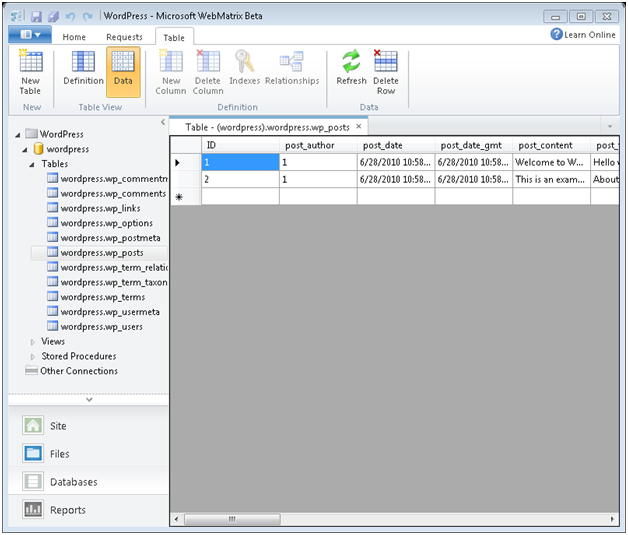This screenshot has width=628, height=535.
Task: Open the wordpress.wp_terms table
Action: [x=96, y=297]
